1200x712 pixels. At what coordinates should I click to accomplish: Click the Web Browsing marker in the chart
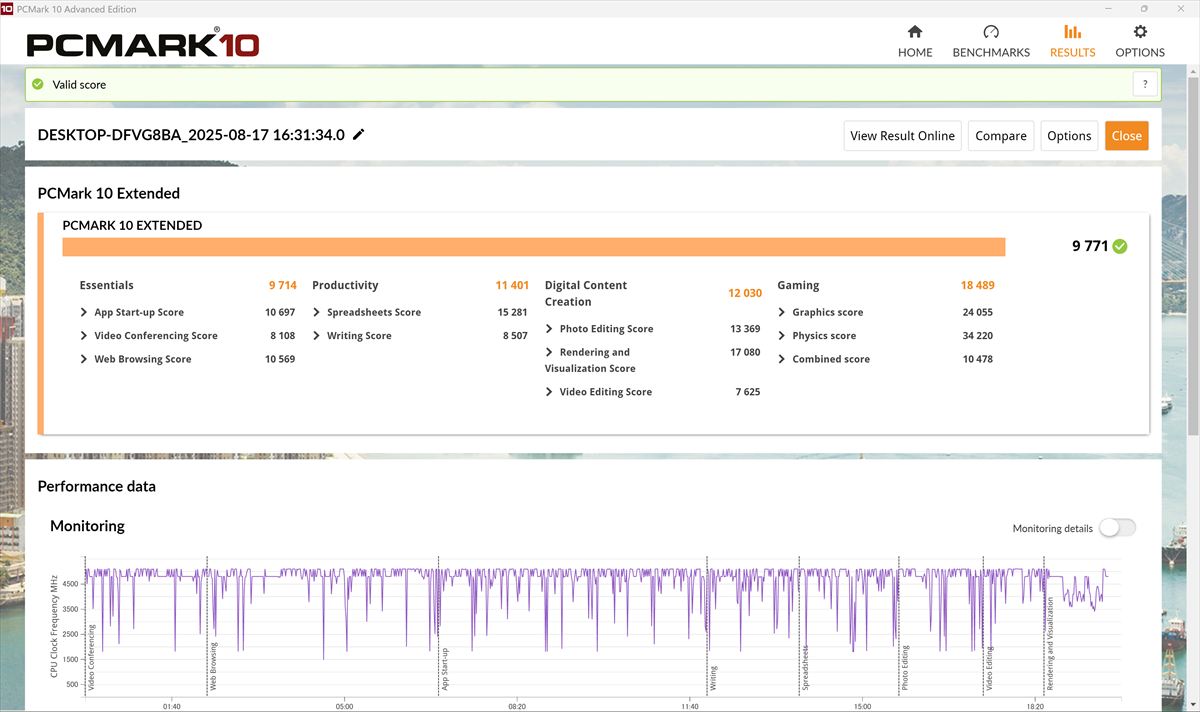(213, 667)
